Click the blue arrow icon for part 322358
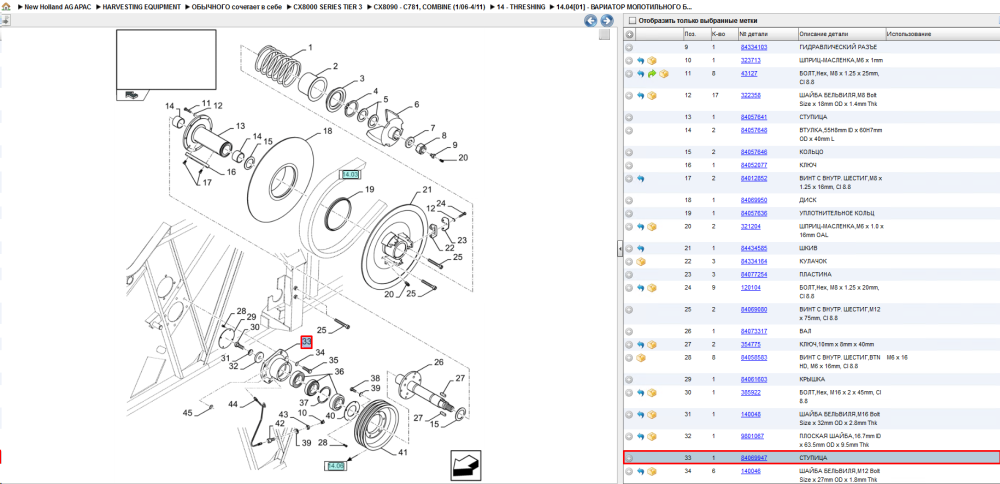The height and width of the screenshot is (484, 1000). 641,96
